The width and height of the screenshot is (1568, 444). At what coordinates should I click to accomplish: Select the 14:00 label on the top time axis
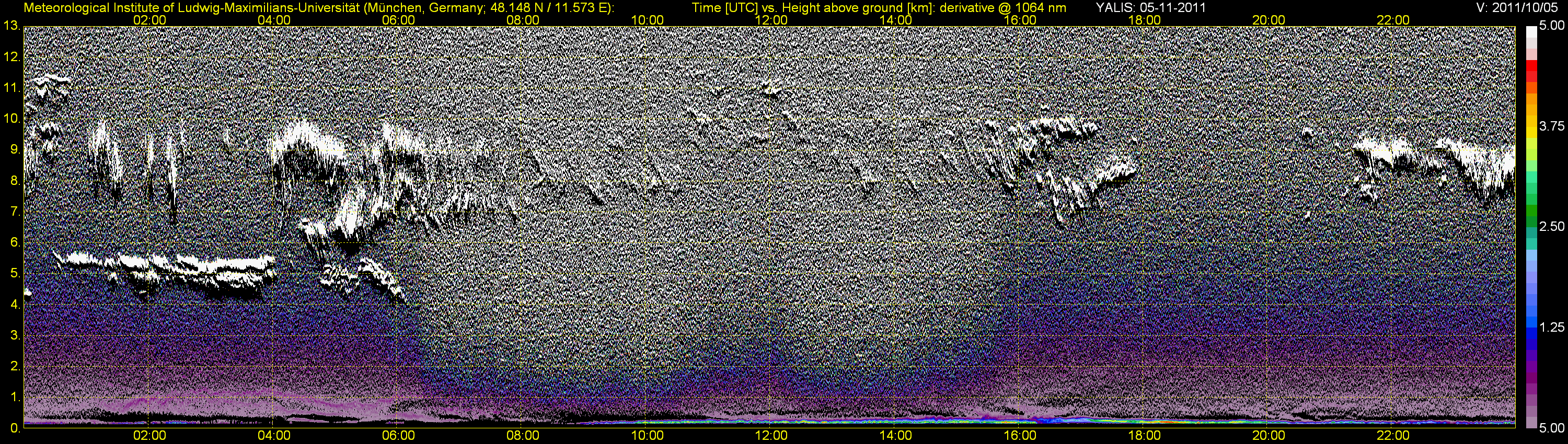(x=896, y=20)
